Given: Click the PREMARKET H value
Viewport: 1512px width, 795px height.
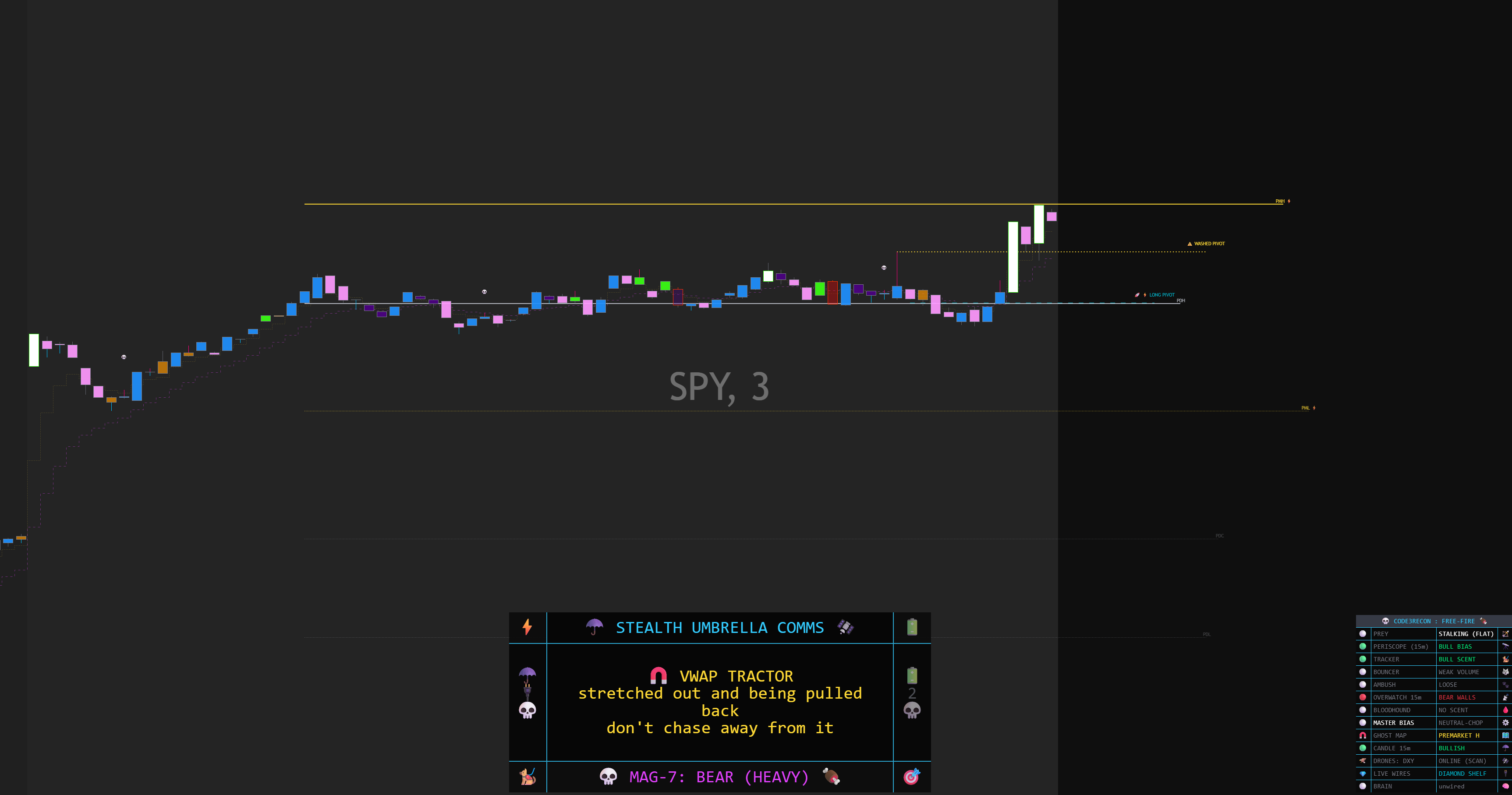Looking at the screenshot, I should (x=1459, y=735).
